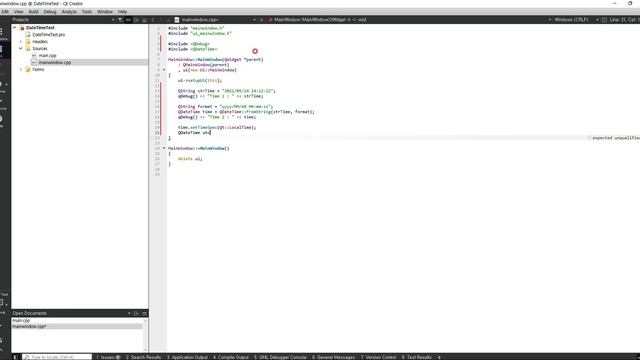640x360 pixels.
Task: Open the 4 Compile Output pane
Action: (231, 357)
